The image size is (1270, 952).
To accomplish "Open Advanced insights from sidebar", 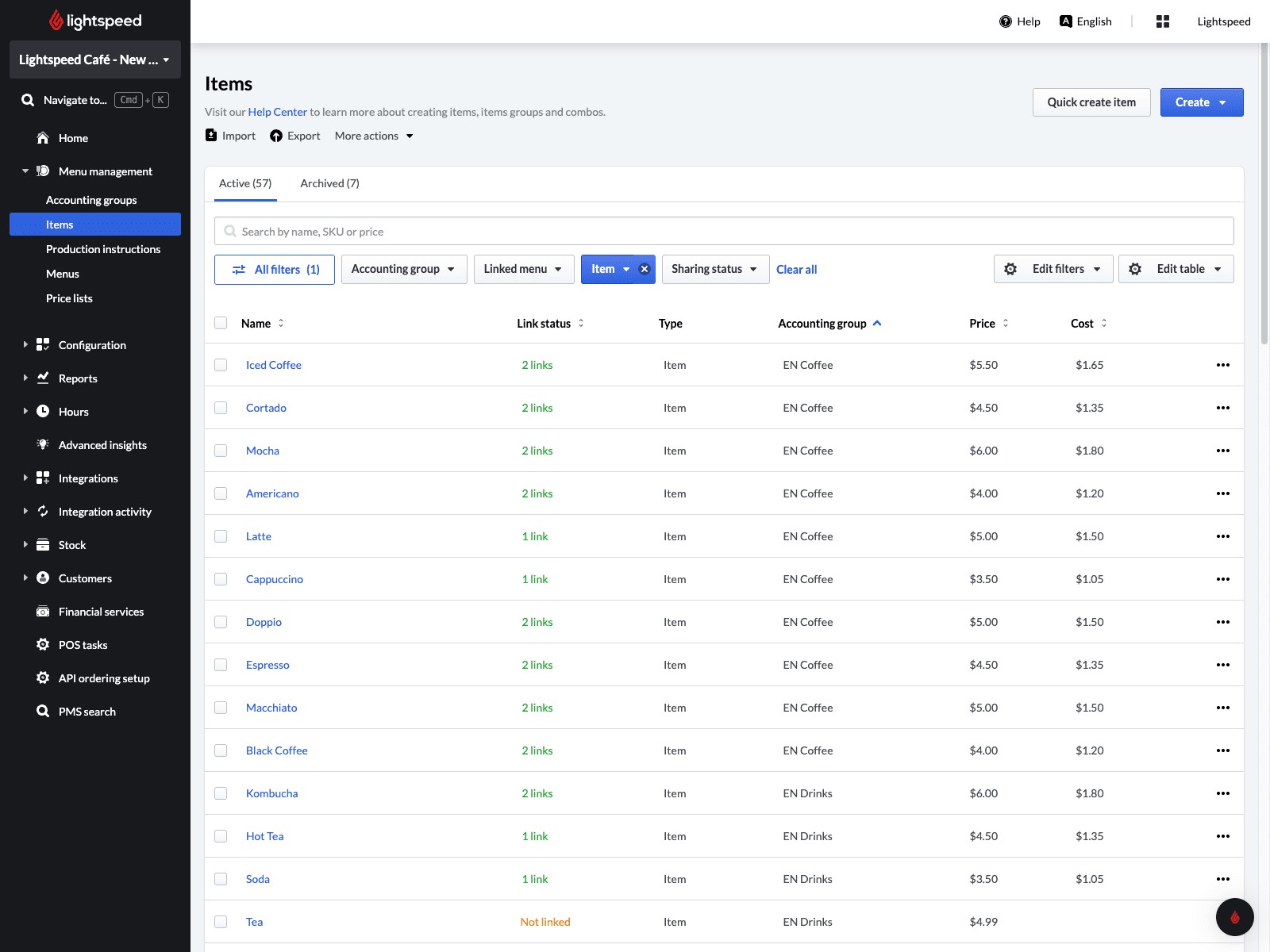I will click(x=102, y=445).
